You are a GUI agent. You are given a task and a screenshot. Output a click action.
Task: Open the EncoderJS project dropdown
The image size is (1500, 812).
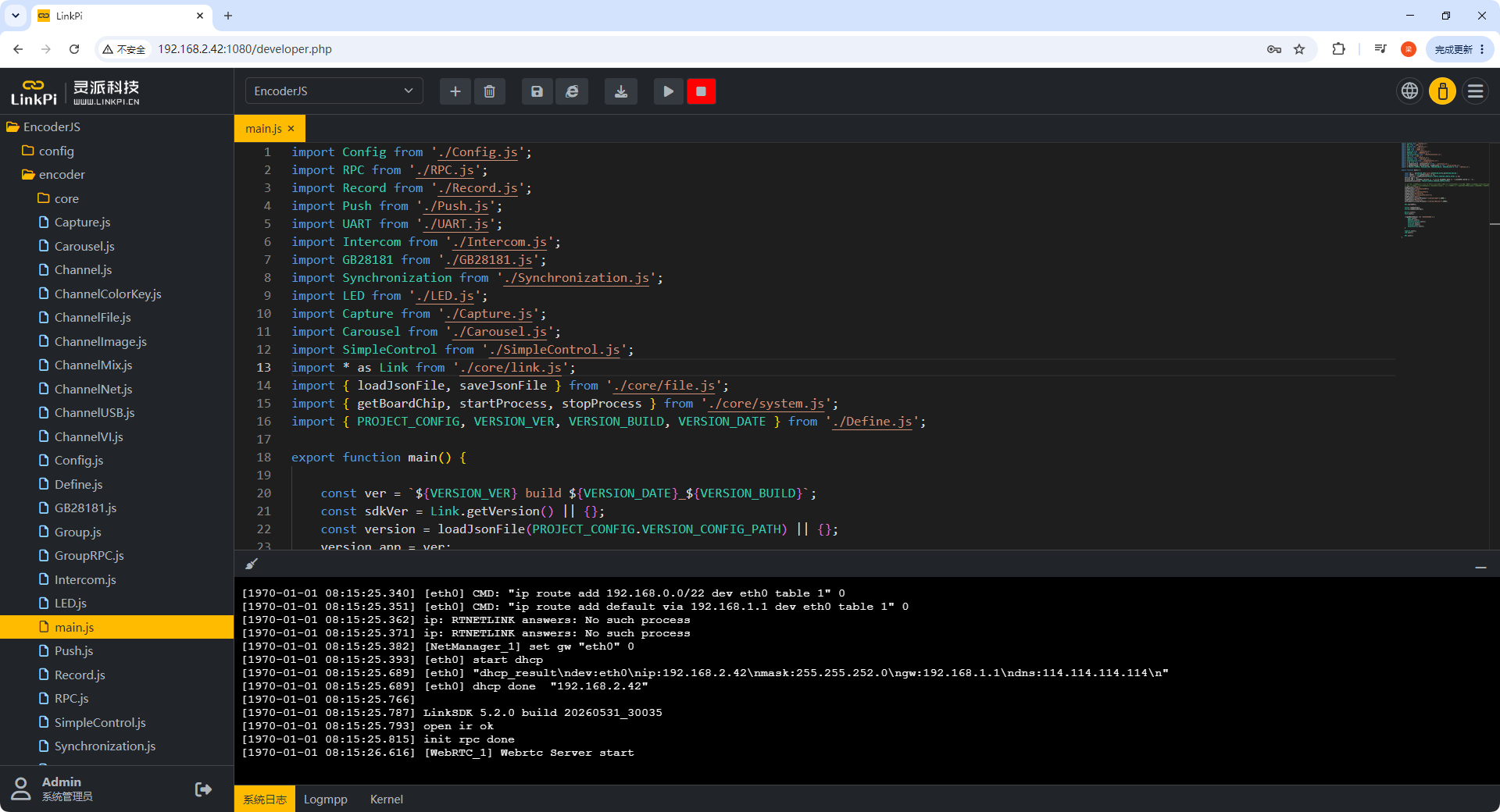click(x=334, y=91)
